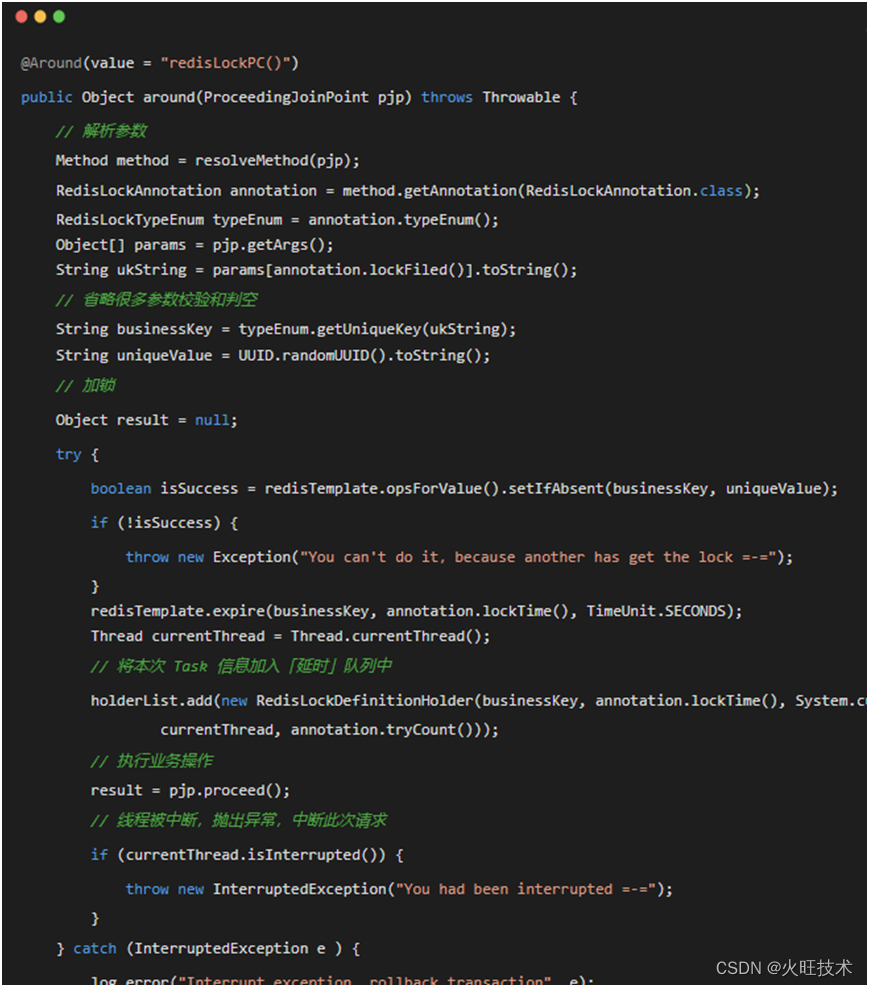Click the 'if (!isSuccess) {' line

pos(164,523)
